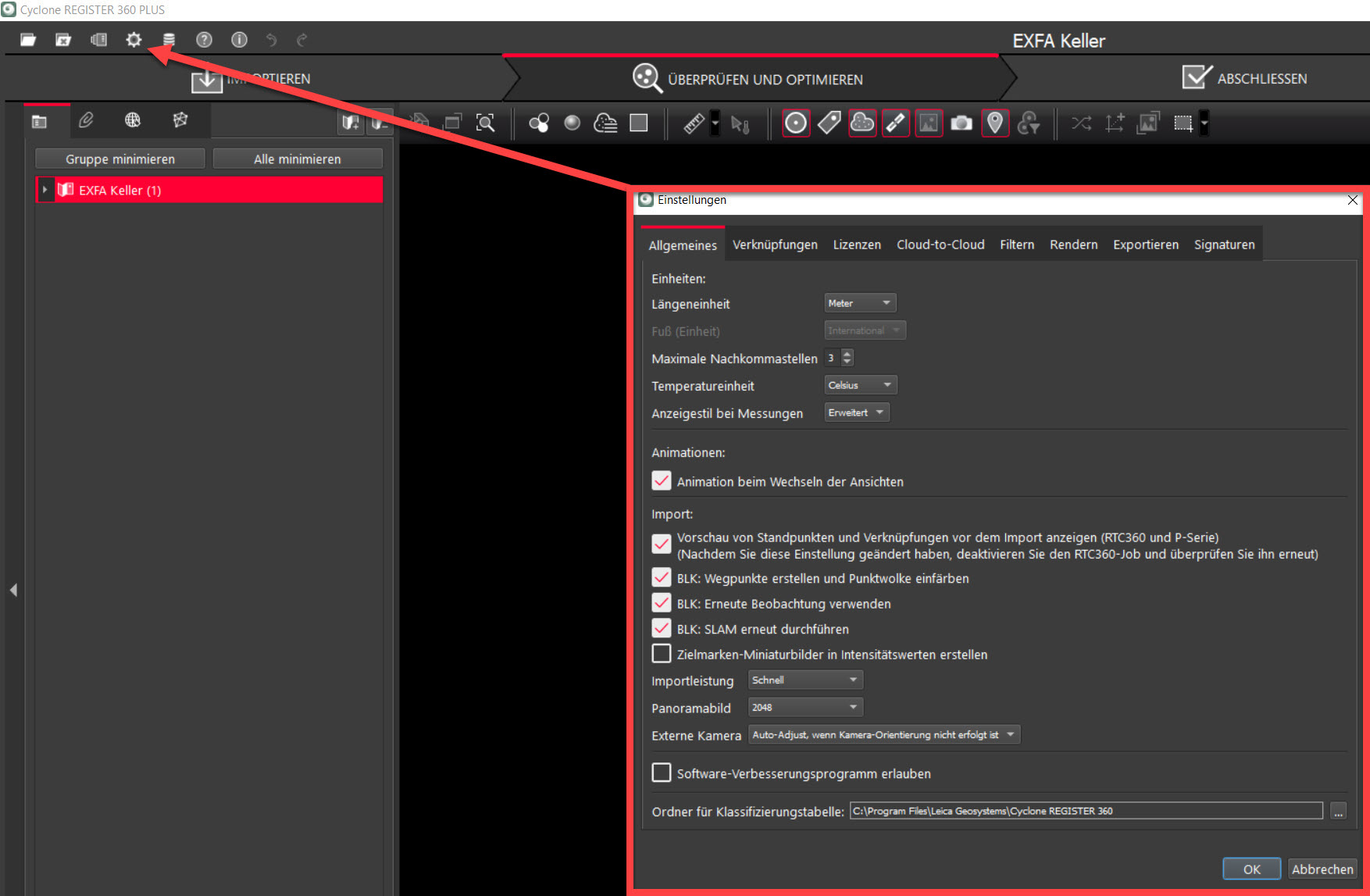
Task: Click the cloud with lines icon
Action: pos(605,123)
